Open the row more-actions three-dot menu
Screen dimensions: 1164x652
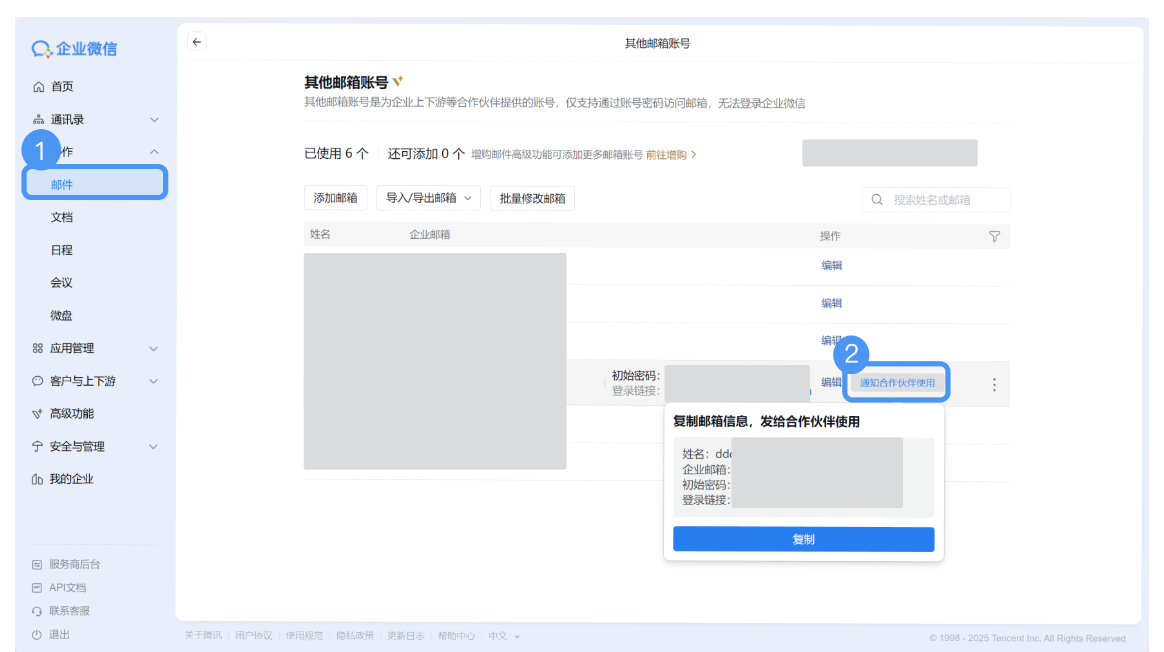pyautogui.click(x=994, y=384)
